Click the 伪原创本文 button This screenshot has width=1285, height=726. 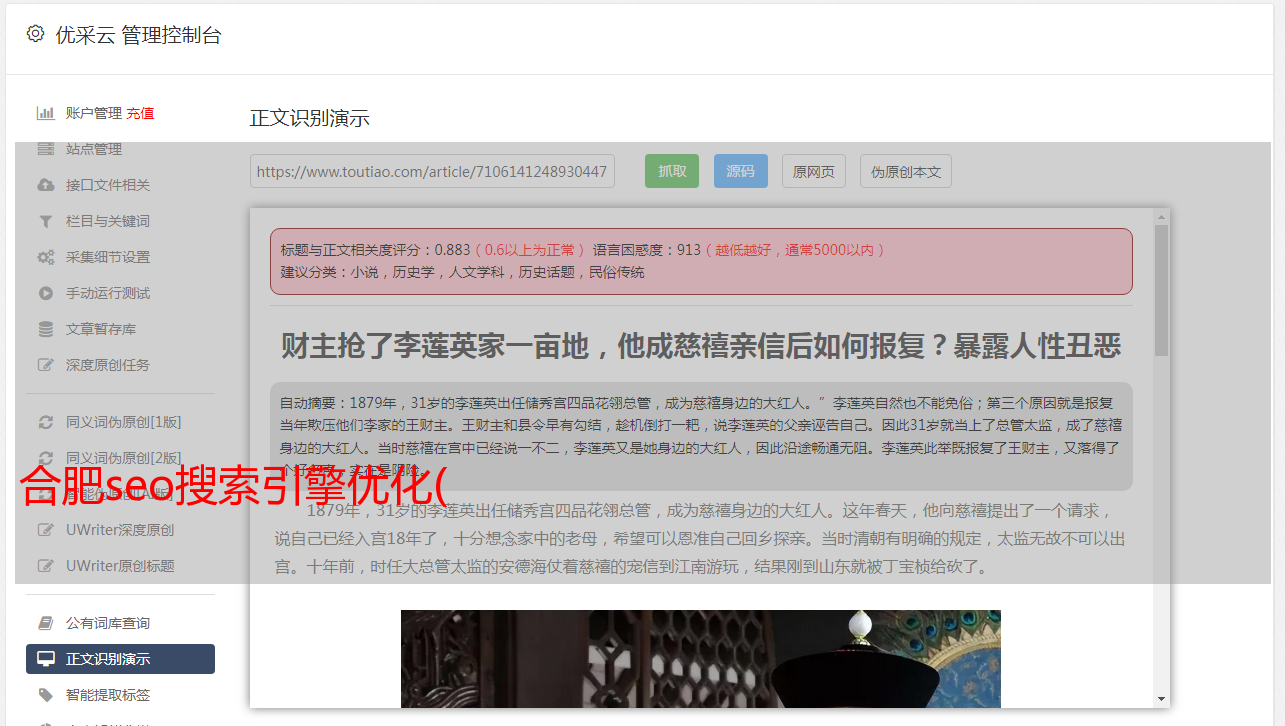(x=906, y=171)
